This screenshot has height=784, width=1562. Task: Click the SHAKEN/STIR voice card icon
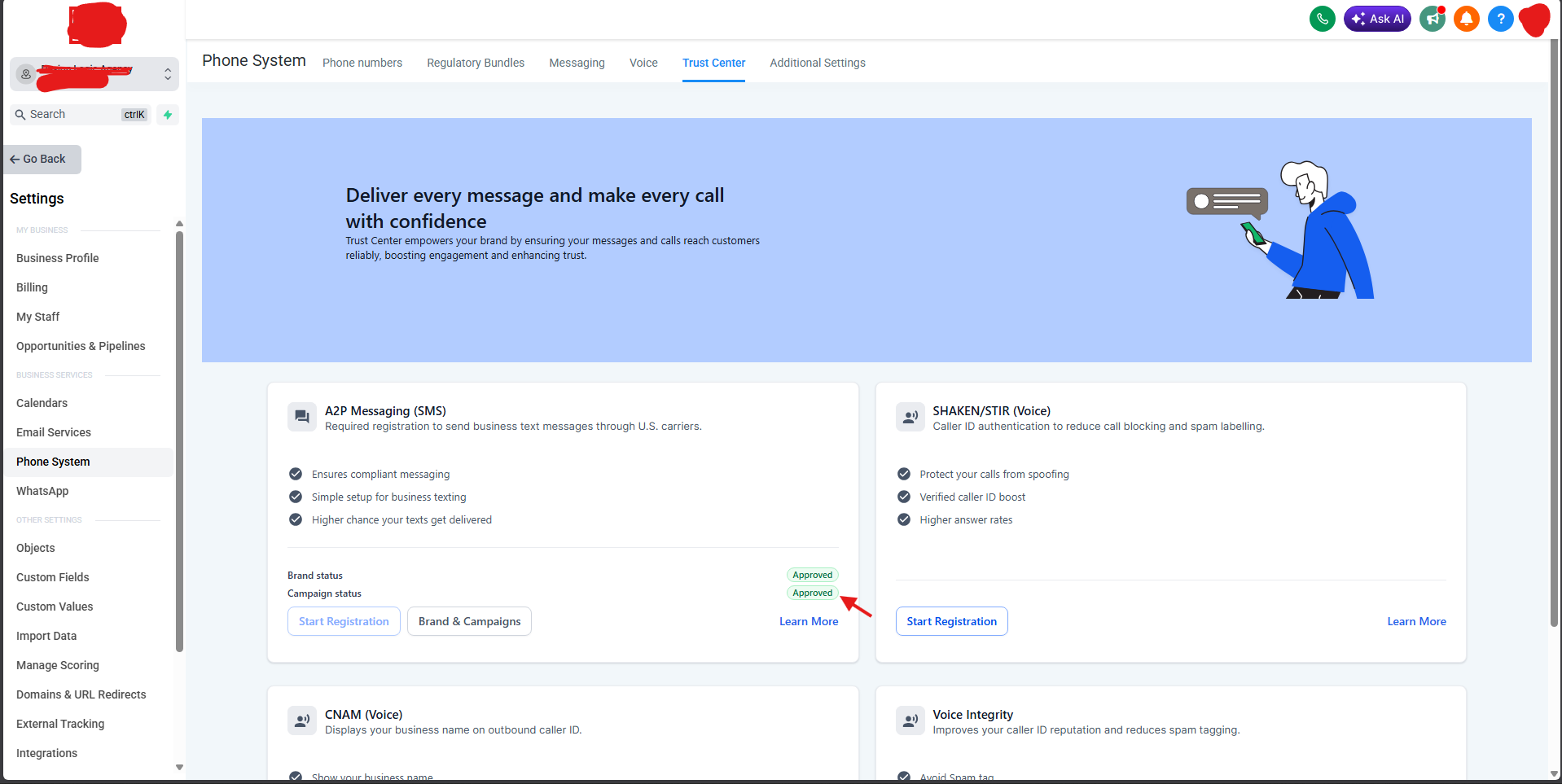click(910, 417)
